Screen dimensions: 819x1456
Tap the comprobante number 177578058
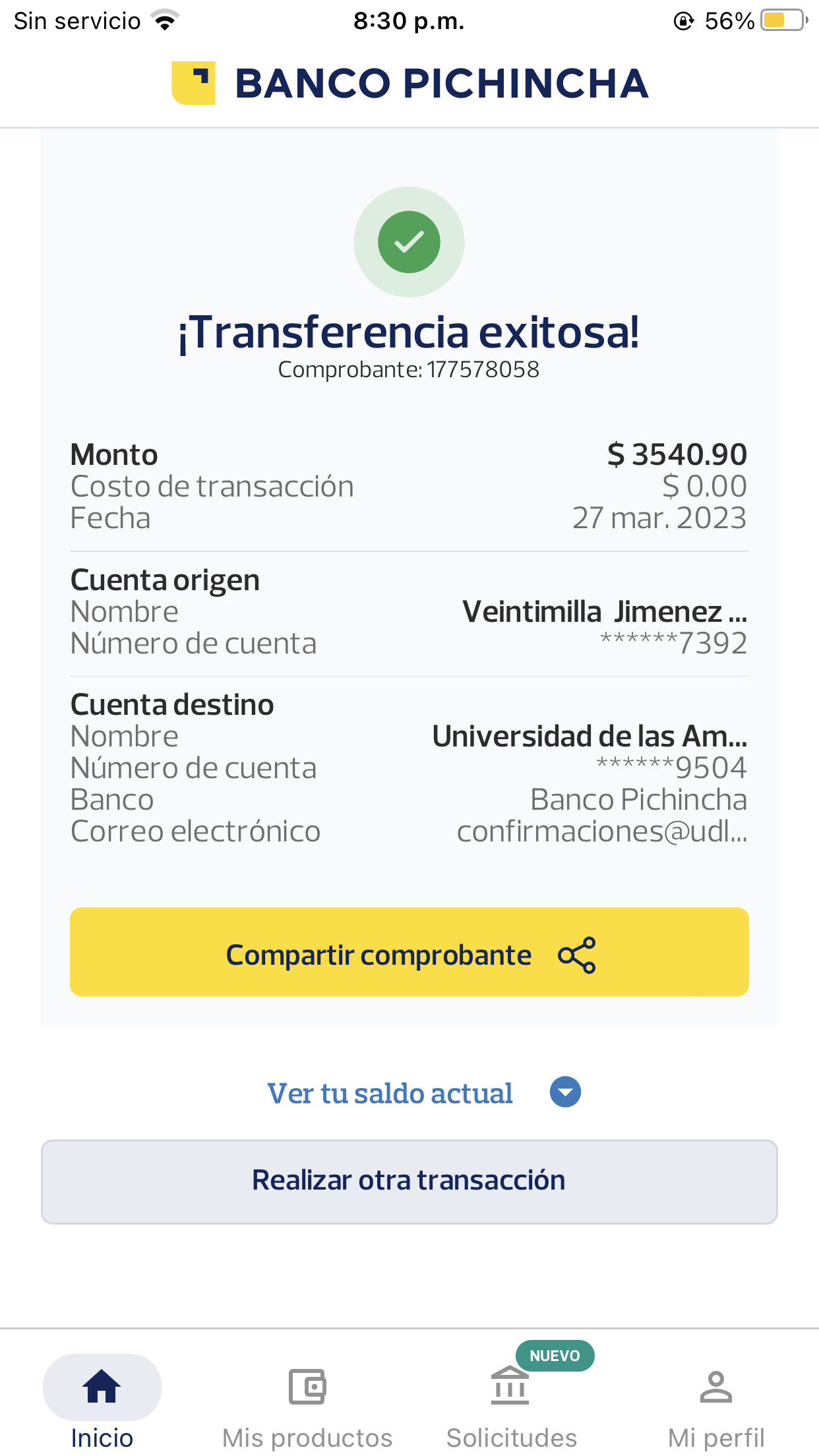point(483,370)
